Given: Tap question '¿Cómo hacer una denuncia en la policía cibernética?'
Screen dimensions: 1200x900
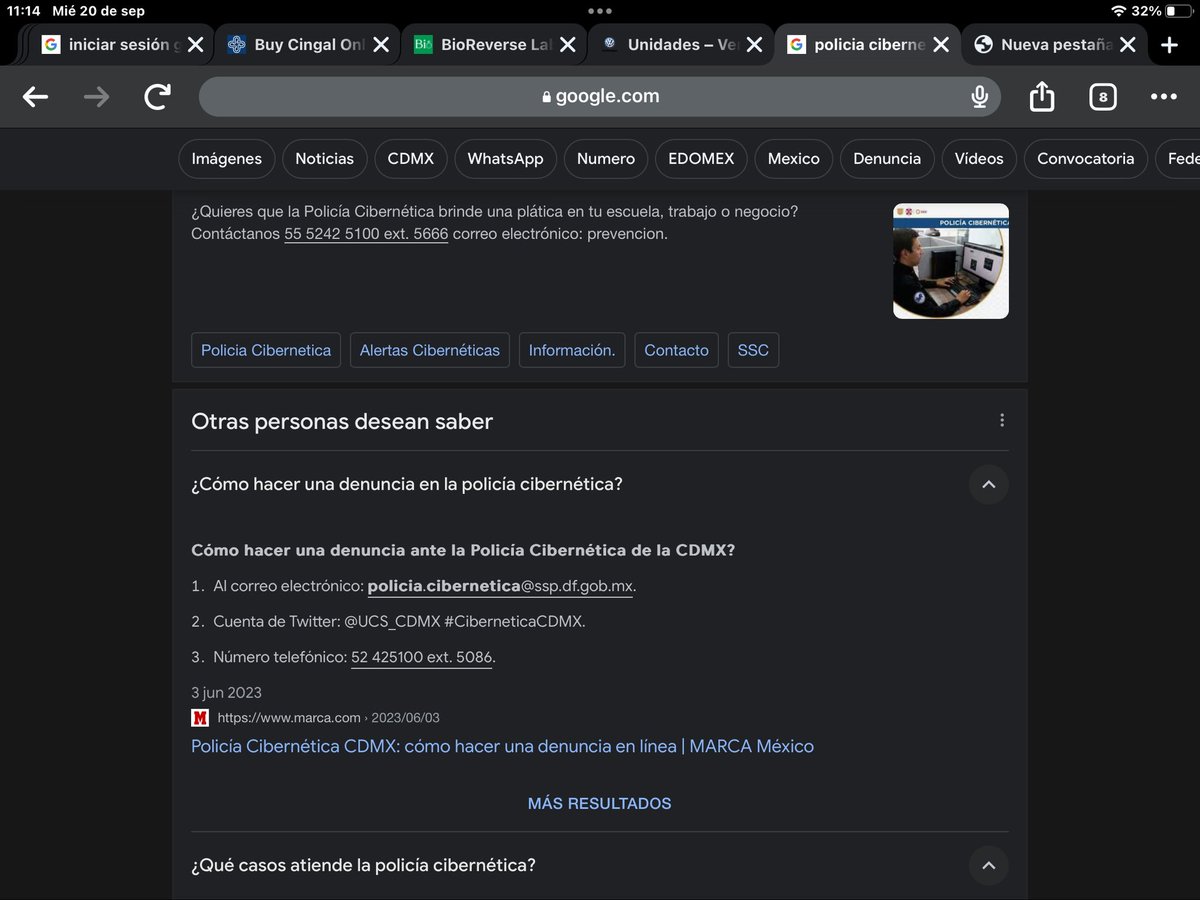Looking at the screenshot, I should coord(407,484).
